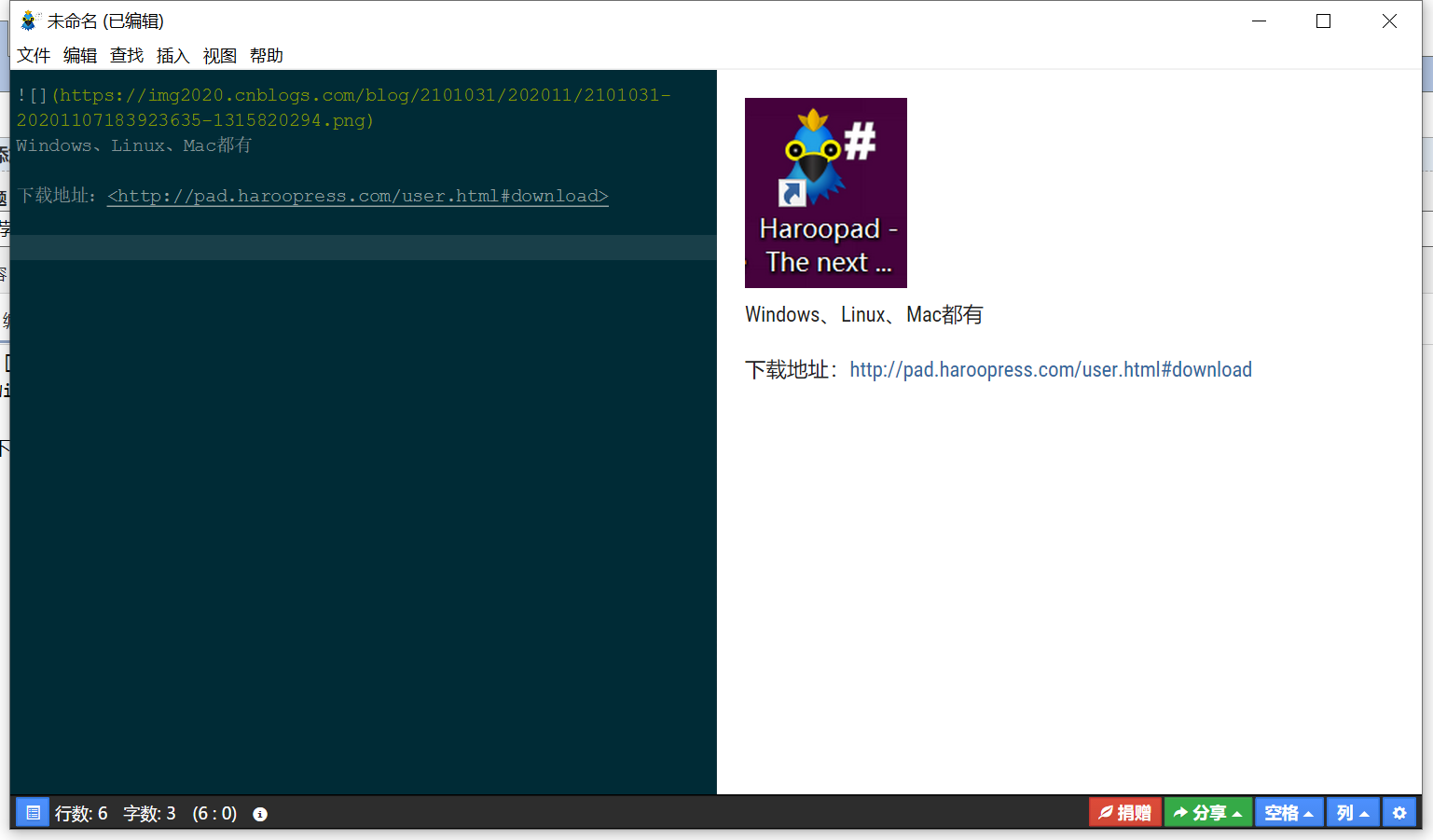Expand the 分享 share dropdown
This screenshot has height=840, width=1433.
point(1207,813)
